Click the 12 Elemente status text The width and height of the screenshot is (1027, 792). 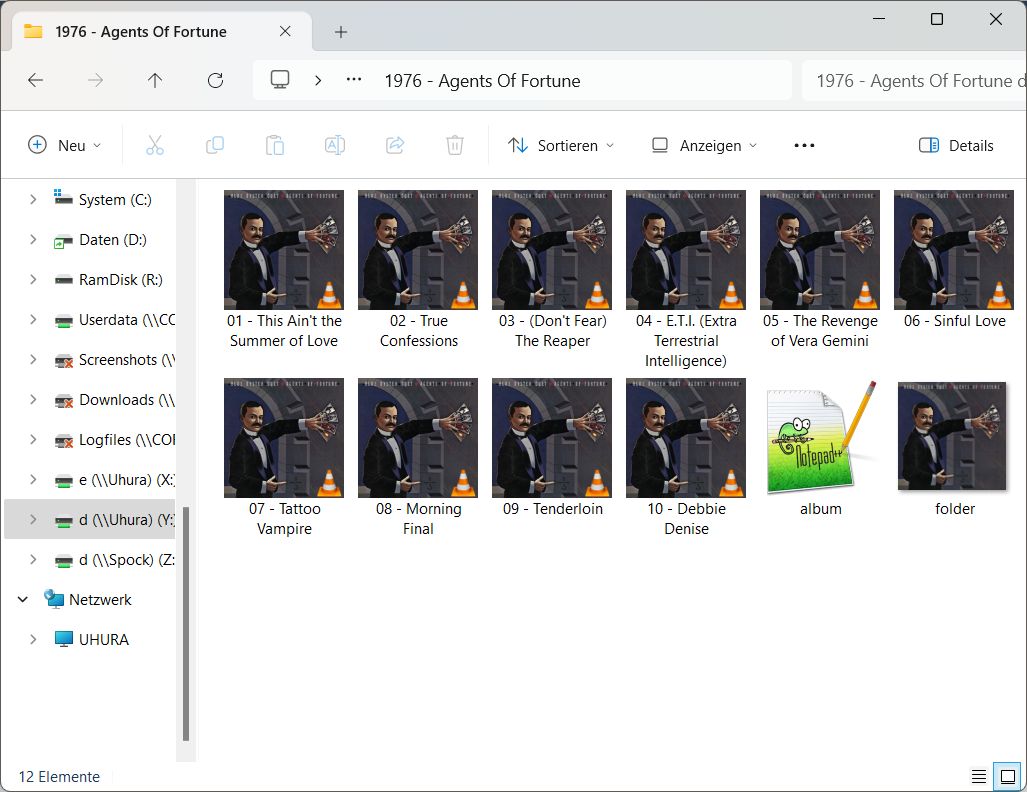coord(59,777)
